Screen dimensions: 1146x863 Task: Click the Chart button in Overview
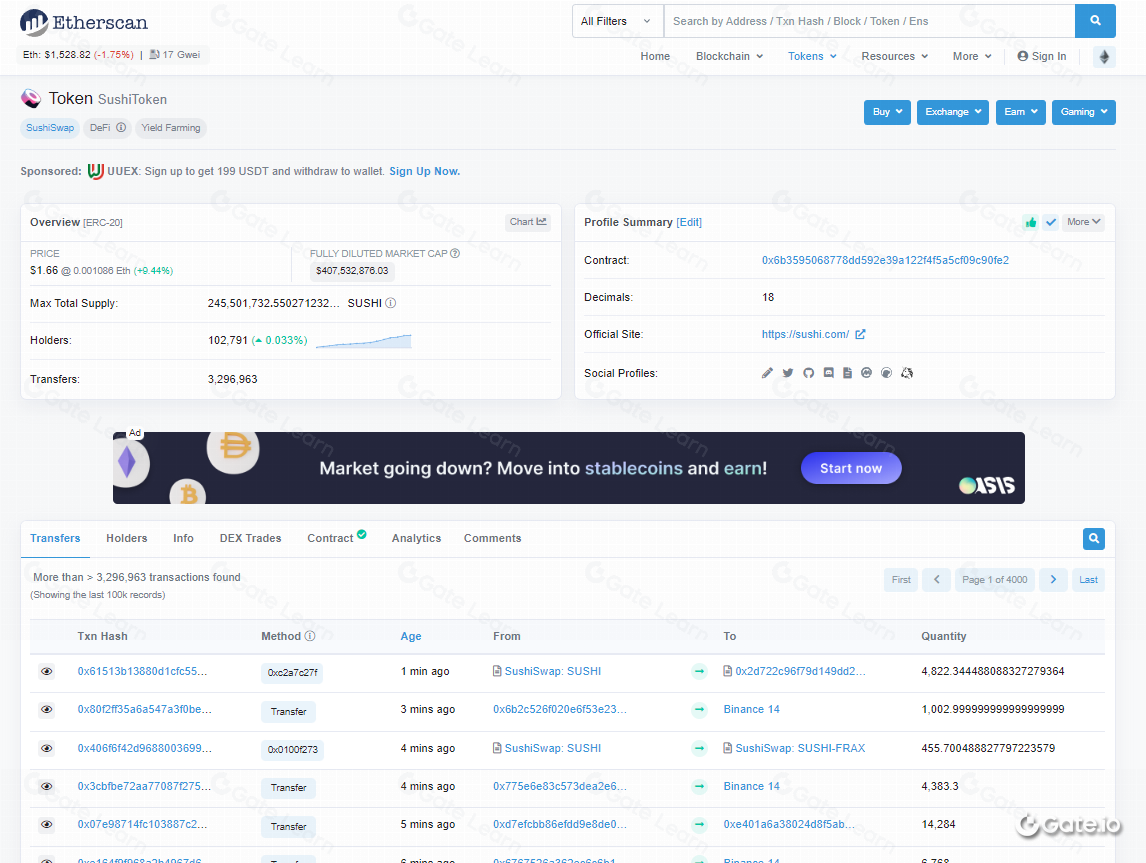[x=528, y=222]
